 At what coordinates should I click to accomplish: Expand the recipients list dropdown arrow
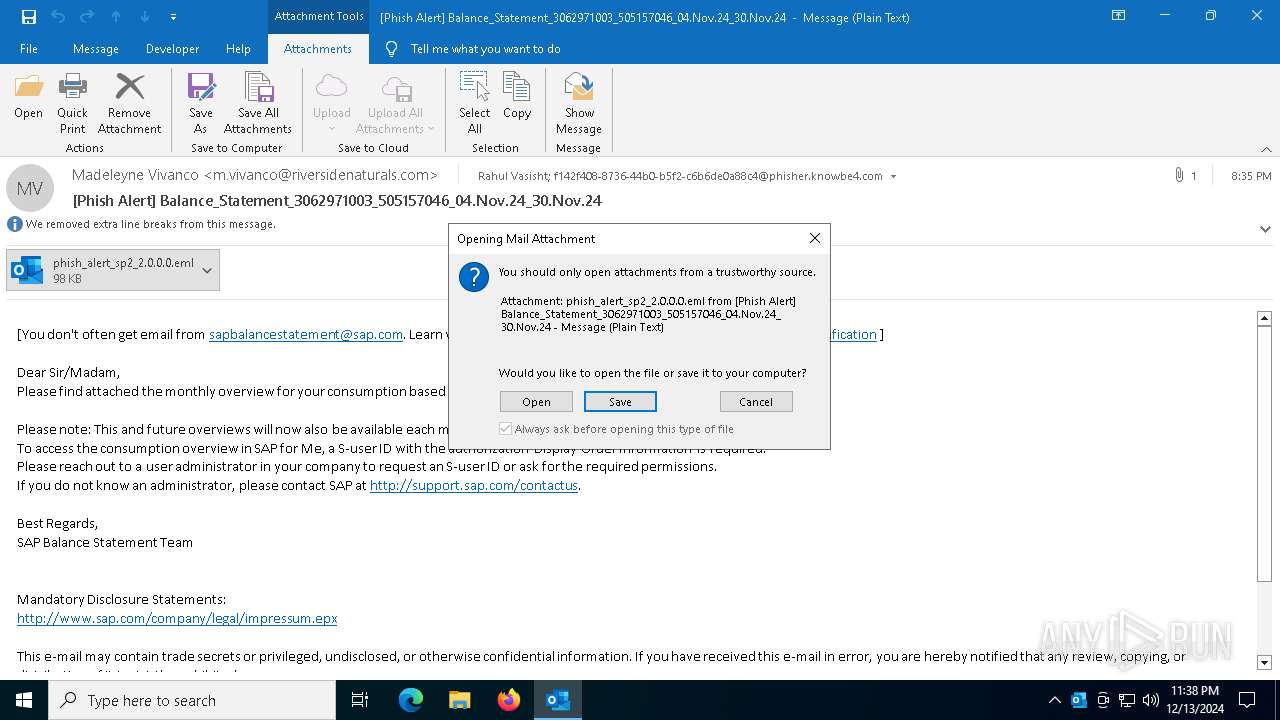point(893,176)
